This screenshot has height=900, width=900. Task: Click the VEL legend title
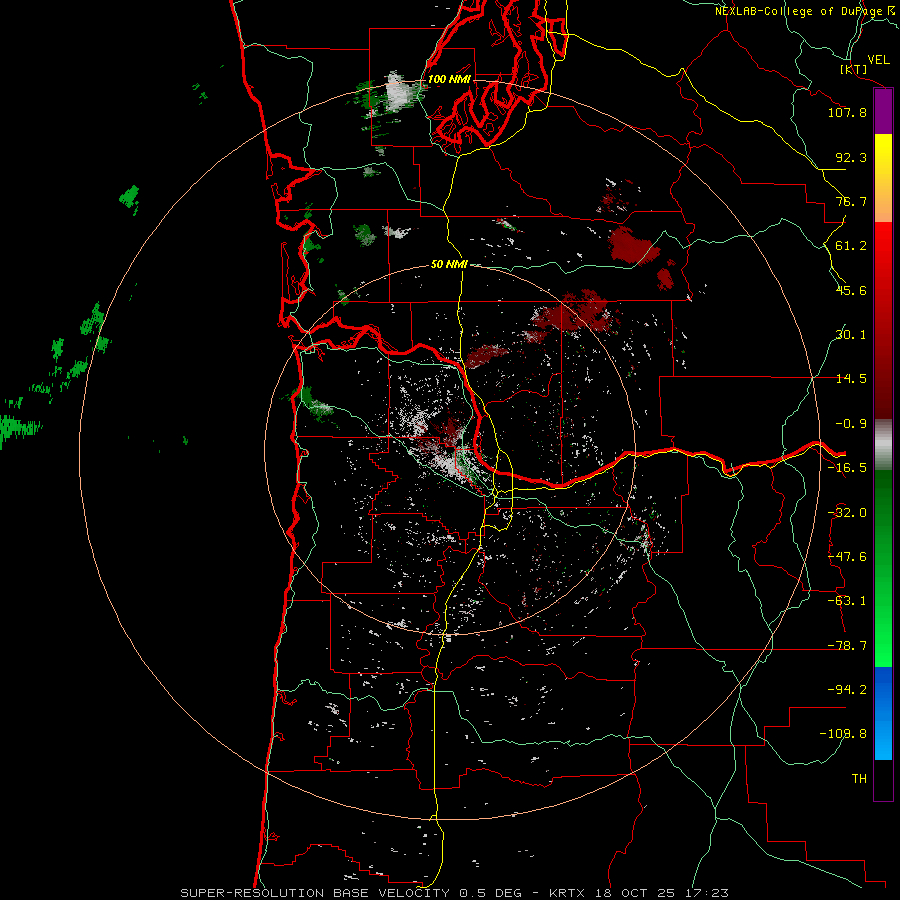(x=878, y=60)
